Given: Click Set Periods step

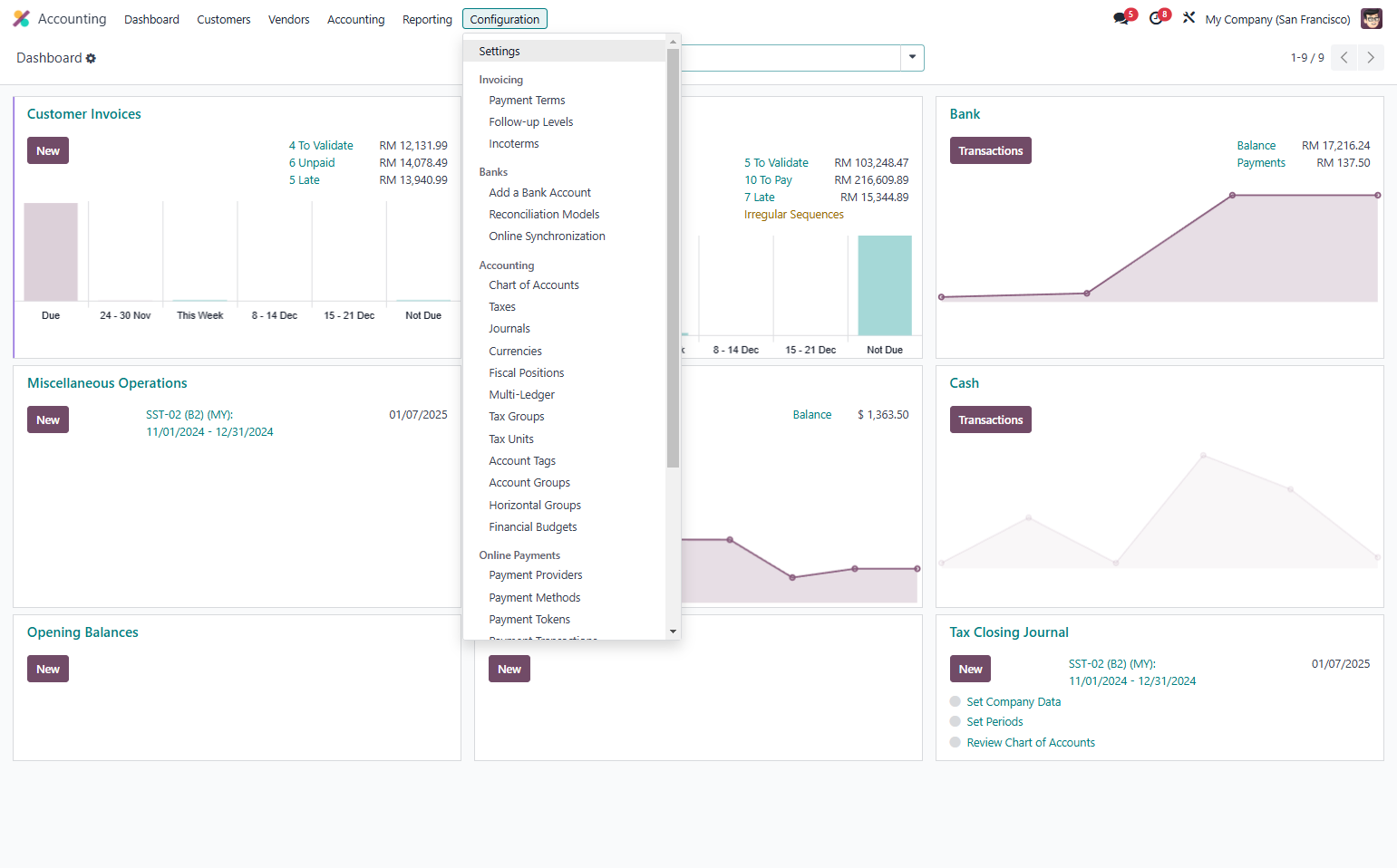Looking at the screenshot, I should click(994, 722).
